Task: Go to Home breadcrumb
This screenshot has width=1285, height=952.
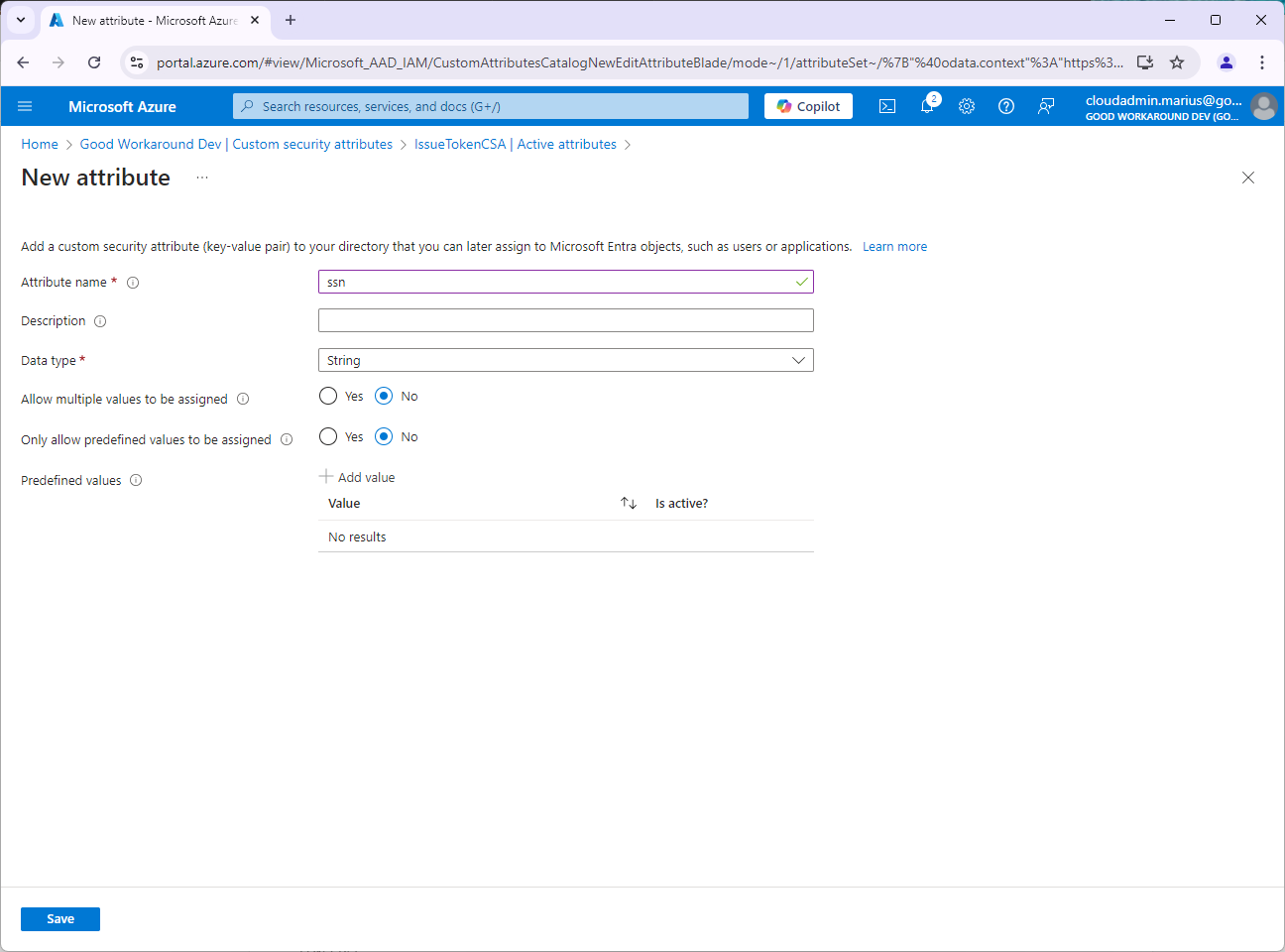Action: [40, 145]
